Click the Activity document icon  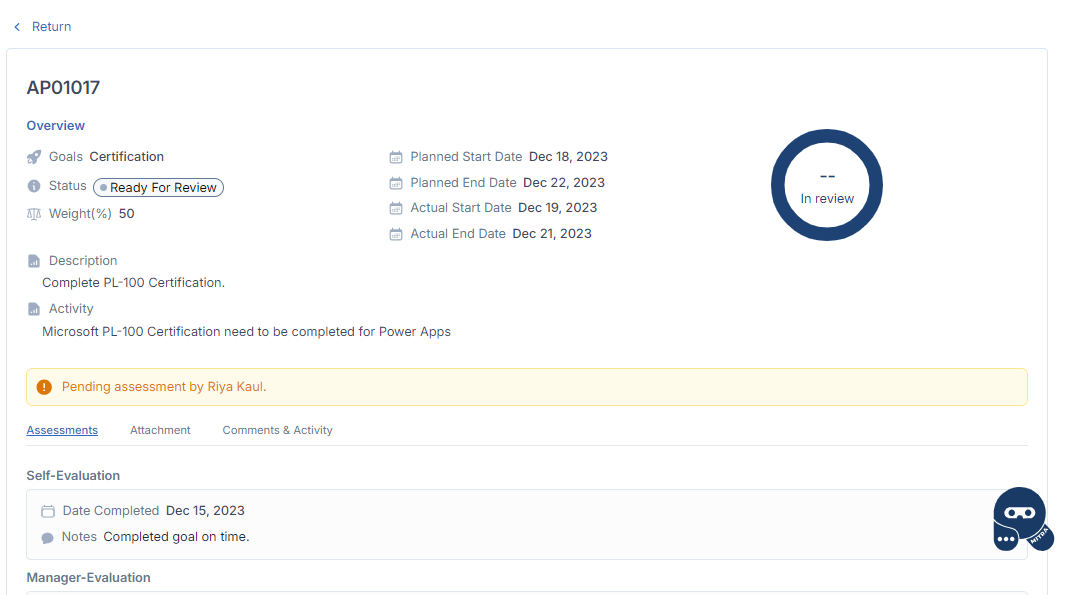coord(34,309)
